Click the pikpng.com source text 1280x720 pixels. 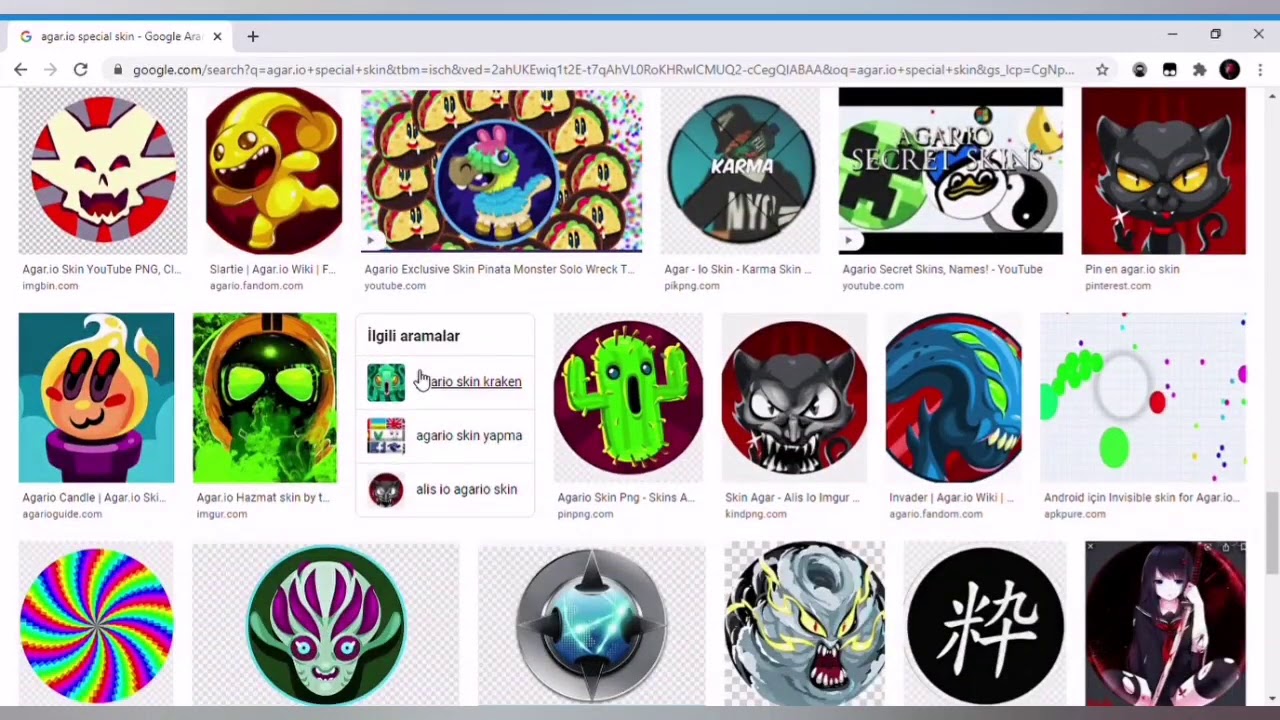(x=692, y=286)
